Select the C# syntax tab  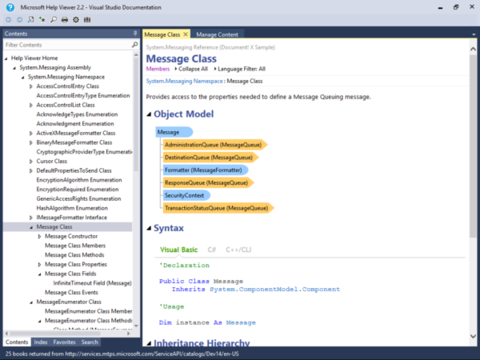[212, 250]
